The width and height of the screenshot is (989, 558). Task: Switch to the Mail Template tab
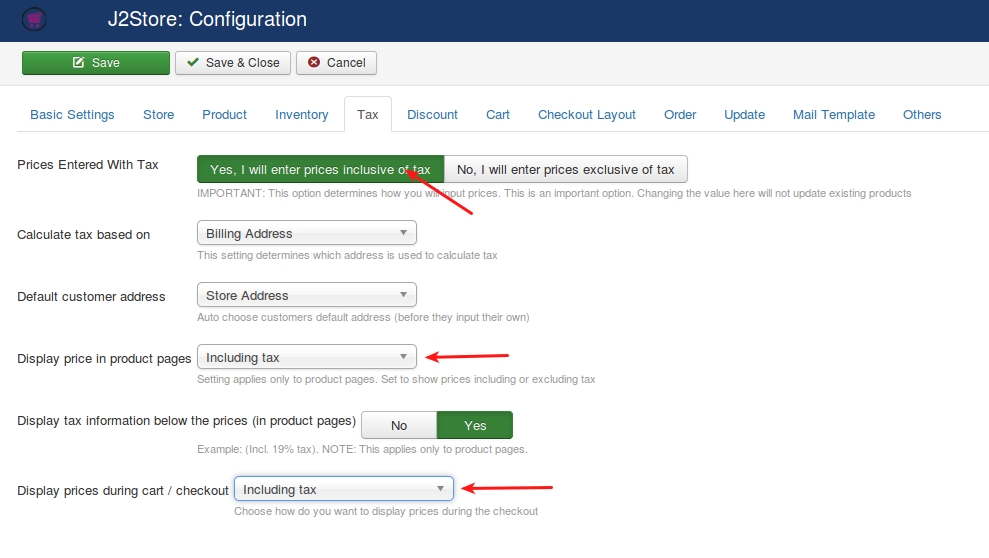point(834,115)
